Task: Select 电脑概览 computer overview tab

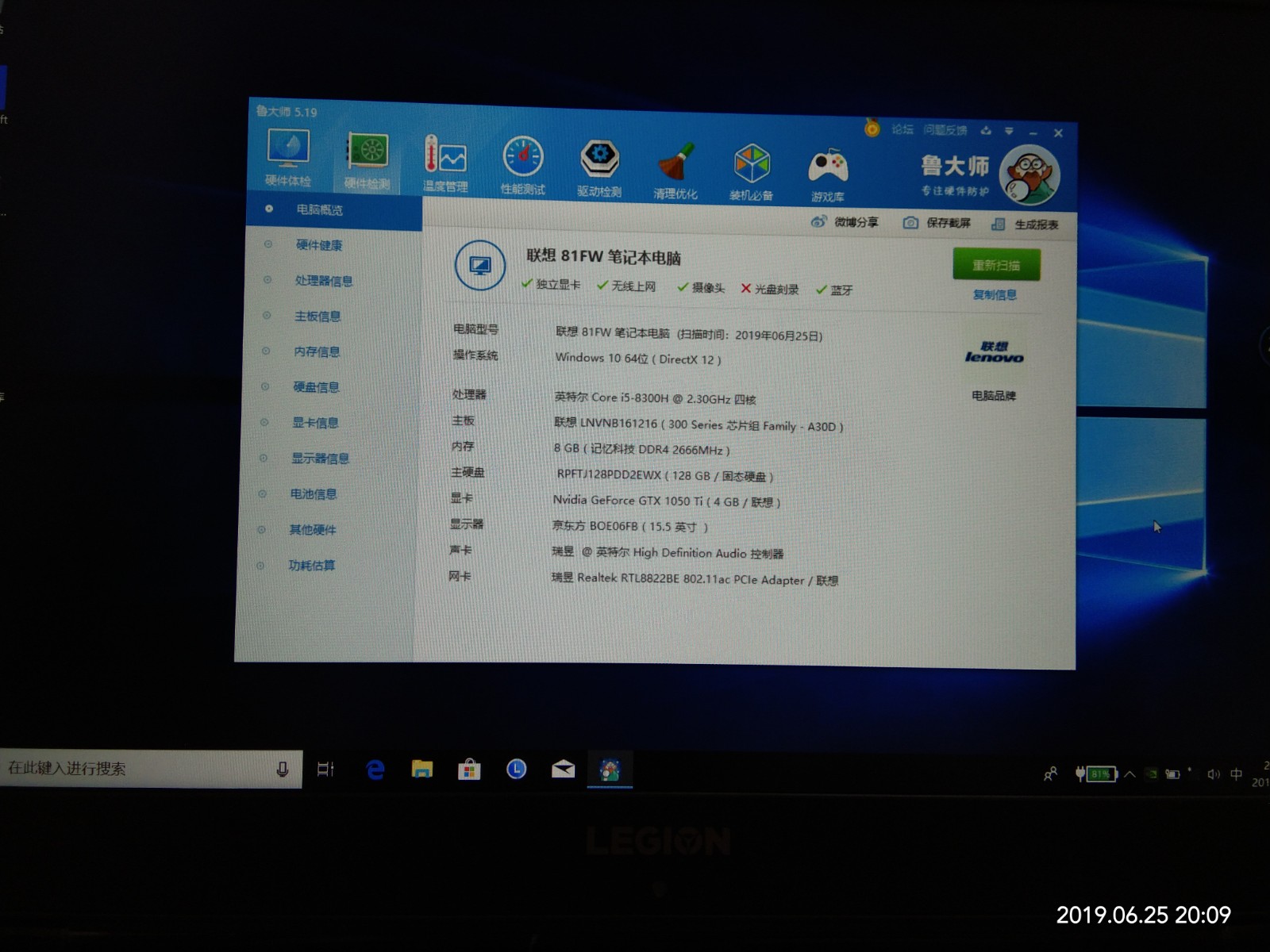Action: 335,209
